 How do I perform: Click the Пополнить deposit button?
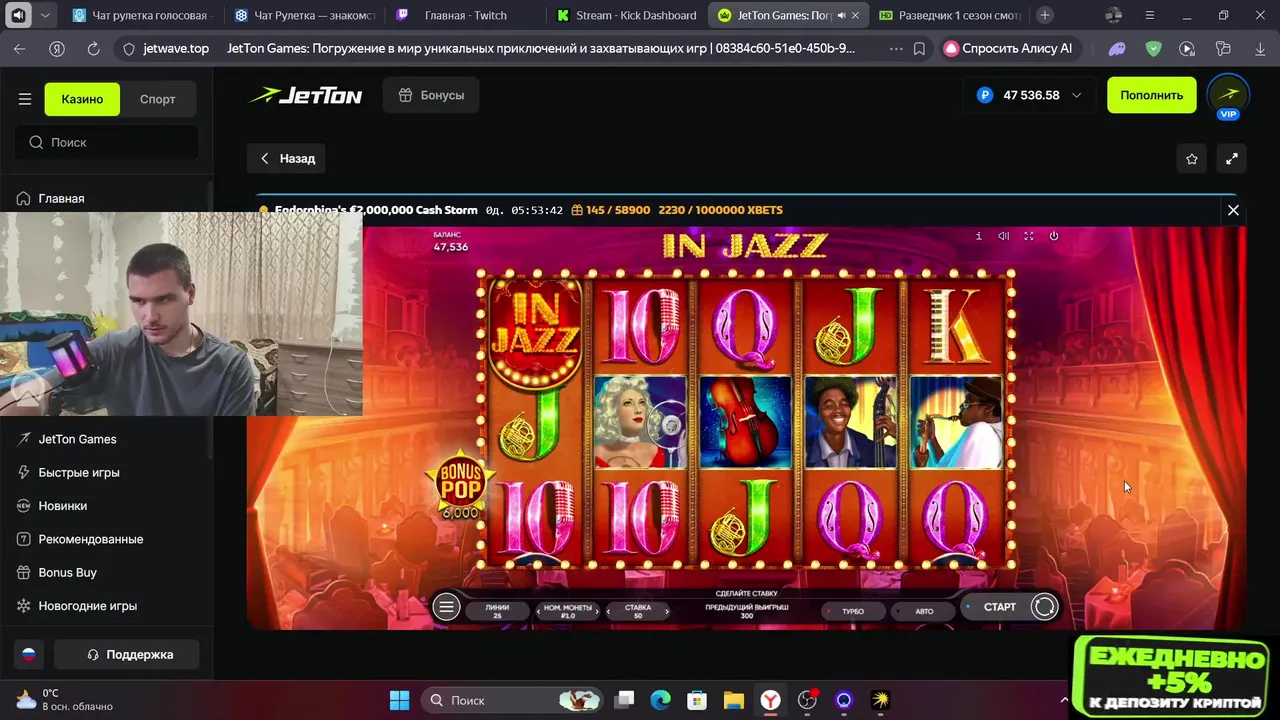point(1151,95)
